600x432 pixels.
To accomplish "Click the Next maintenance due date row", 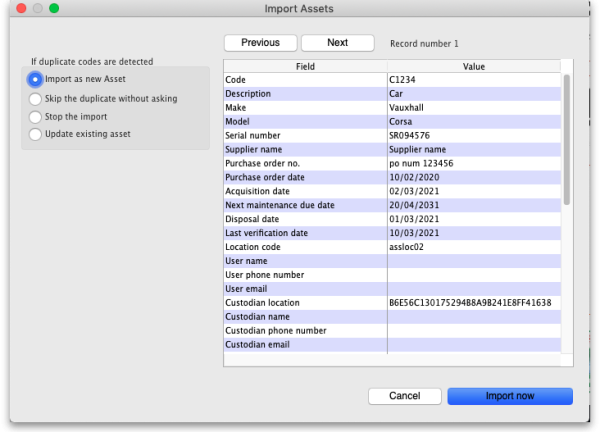I will 305,205.
